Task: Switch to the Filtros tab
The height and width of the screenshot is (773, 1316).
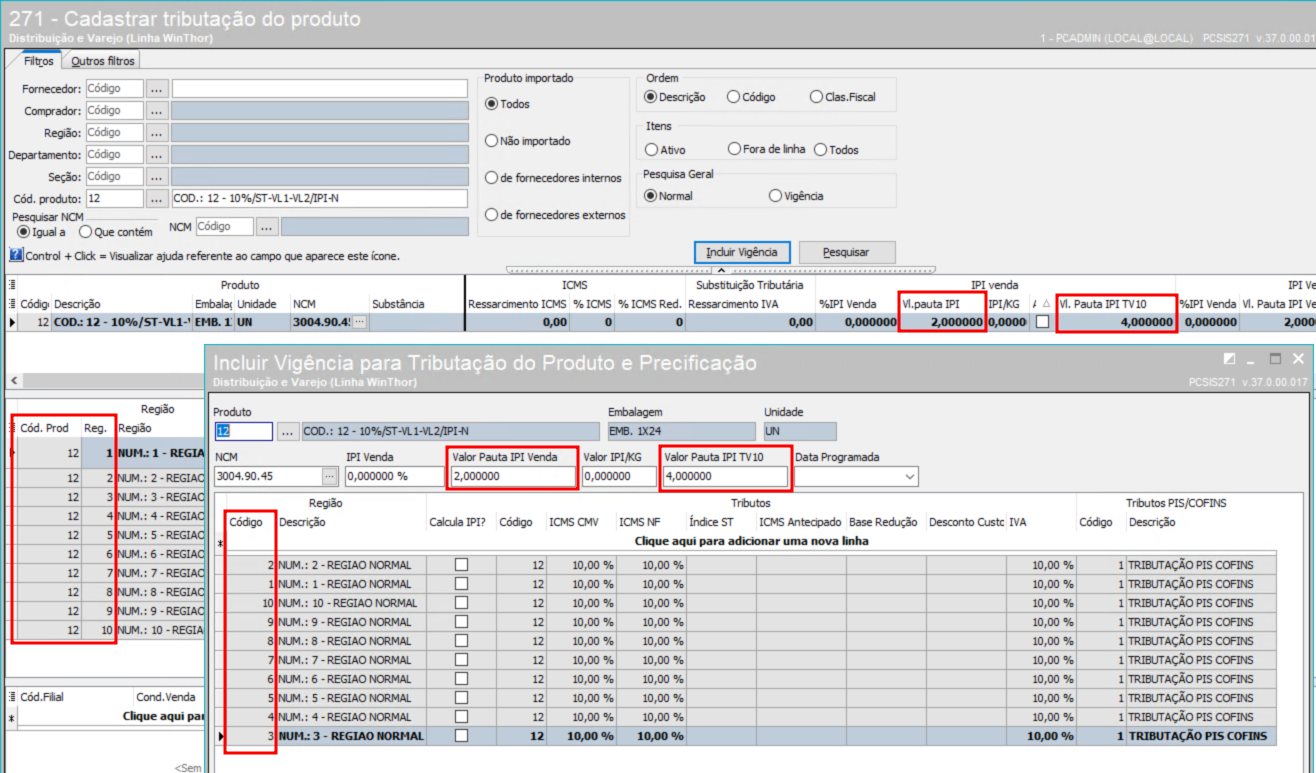Action: click(39, 61)
